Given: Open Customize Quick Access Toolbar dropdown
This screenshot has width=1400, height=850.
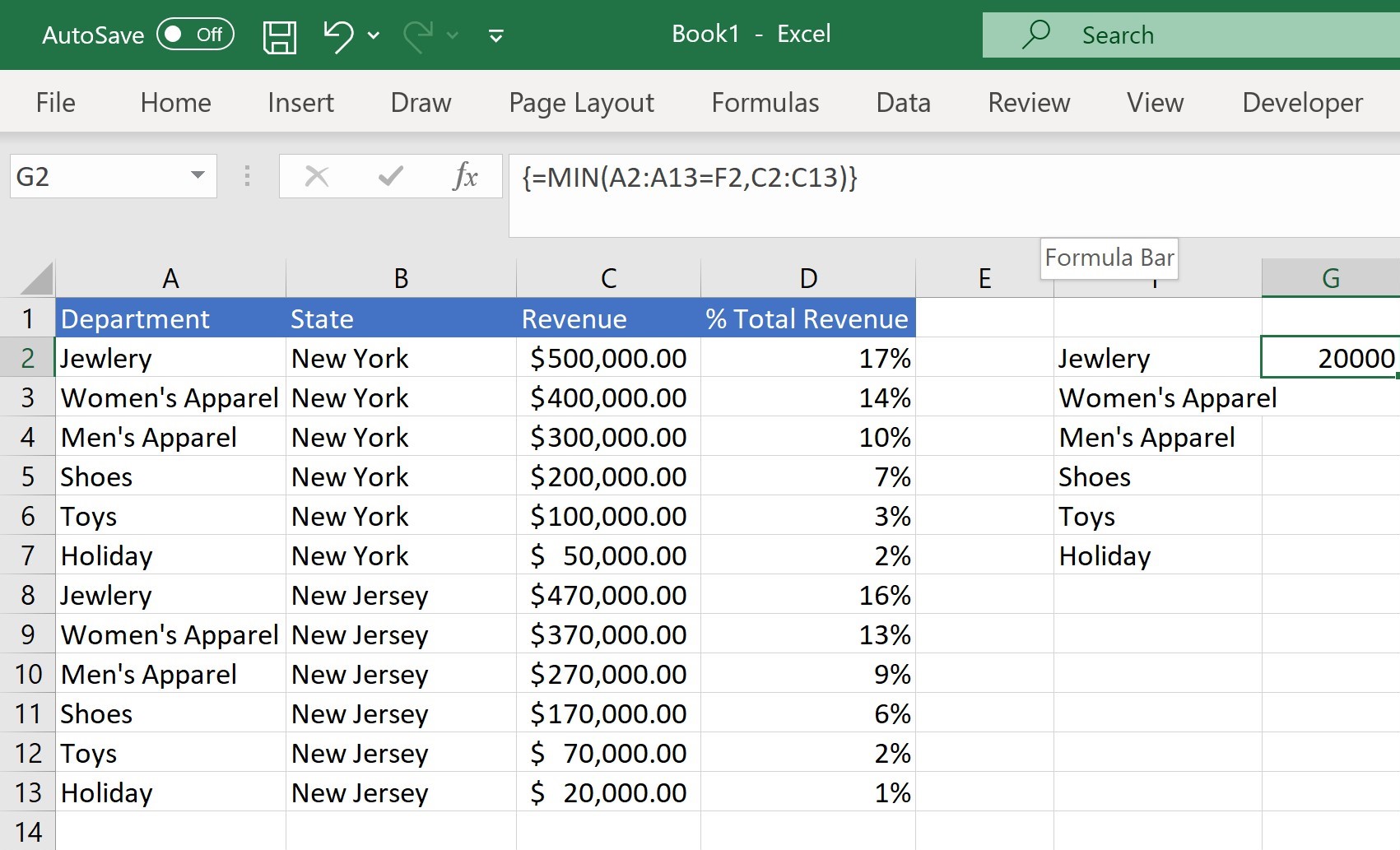Looking at the screenshot, I should point(495,35).
